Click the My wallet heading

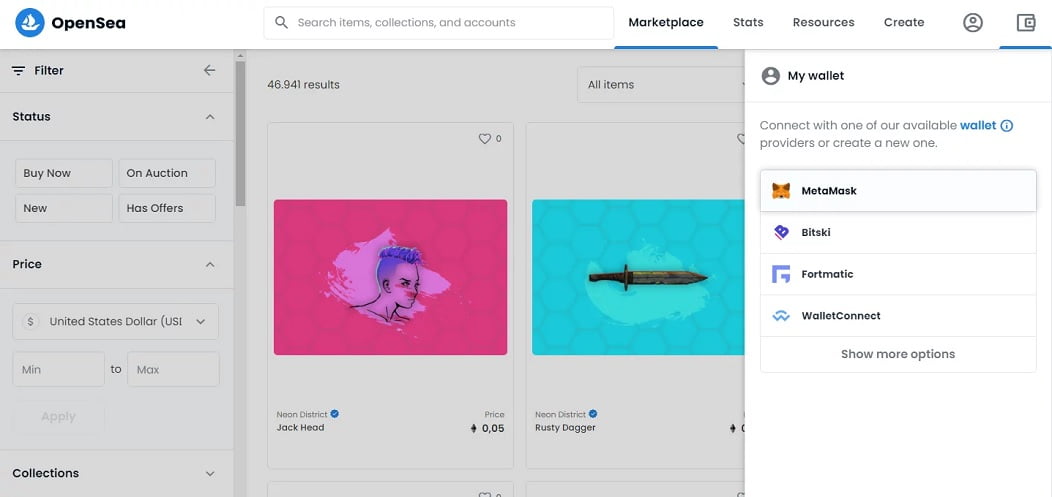[x=816, y=76]
